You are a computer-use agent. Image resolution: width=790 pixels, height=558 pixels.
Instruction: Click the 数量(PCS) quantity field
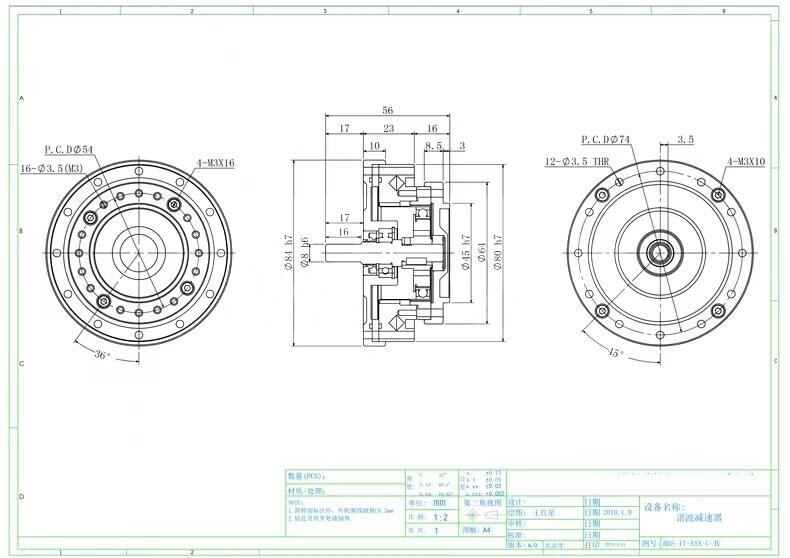(320, 477)
